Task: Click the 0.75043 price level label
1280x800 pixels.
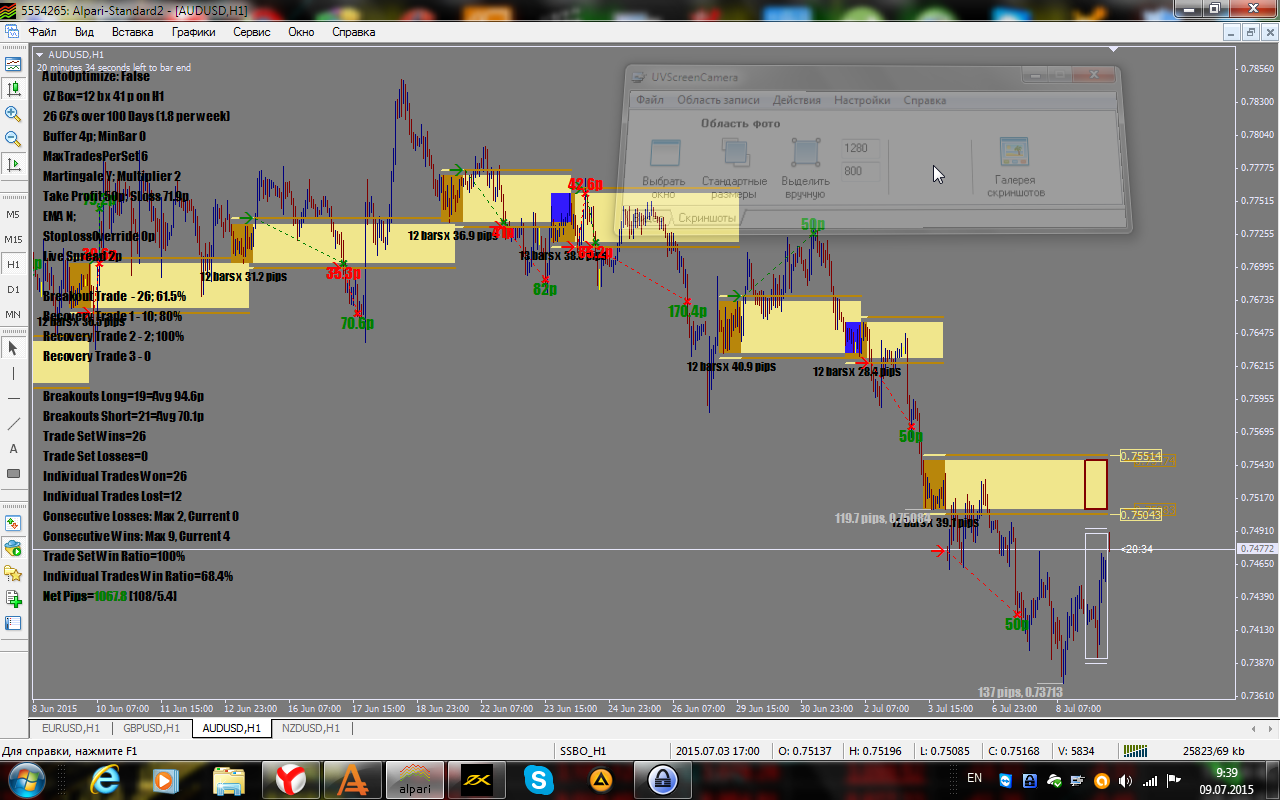Action: pyautogui.click(x=1141, y=514)
